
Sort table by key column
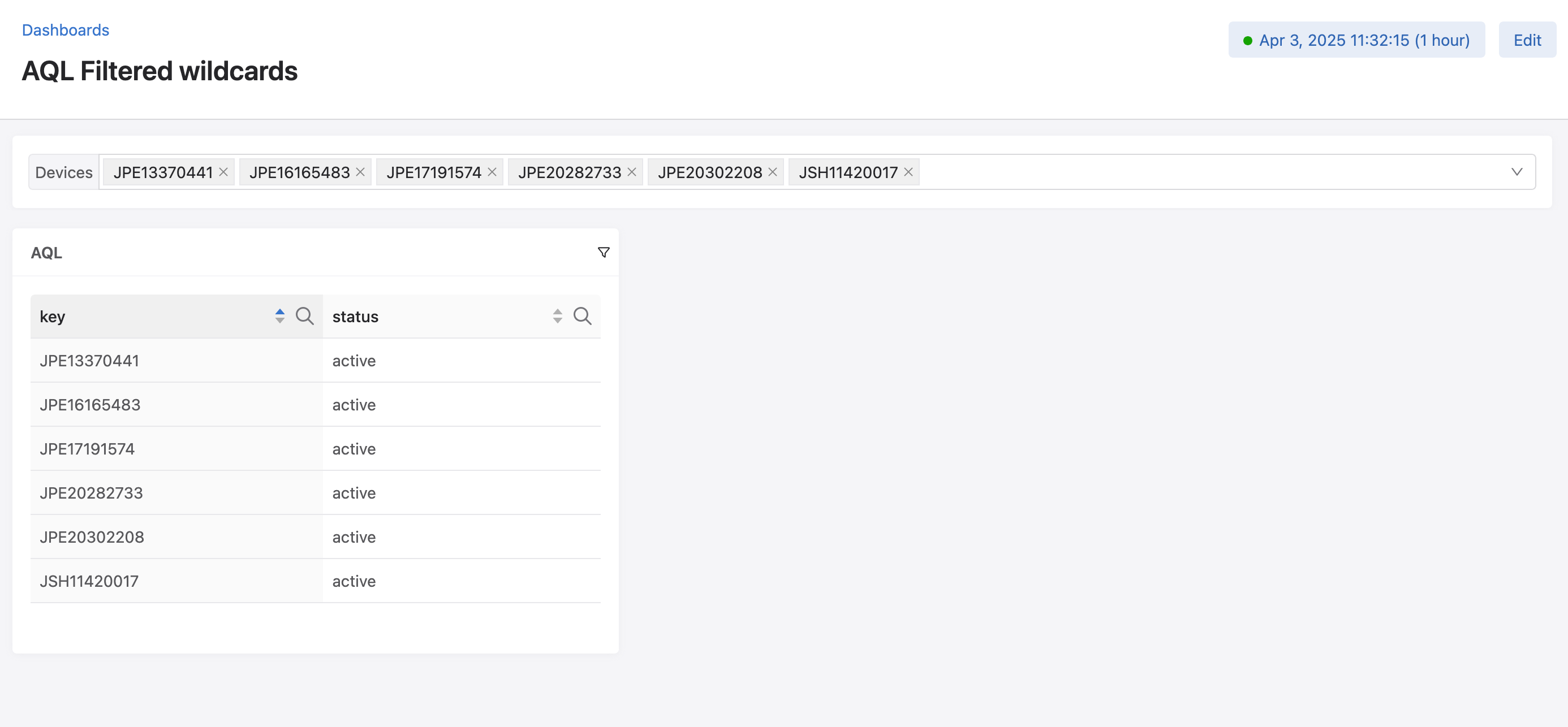pos(279,316)
